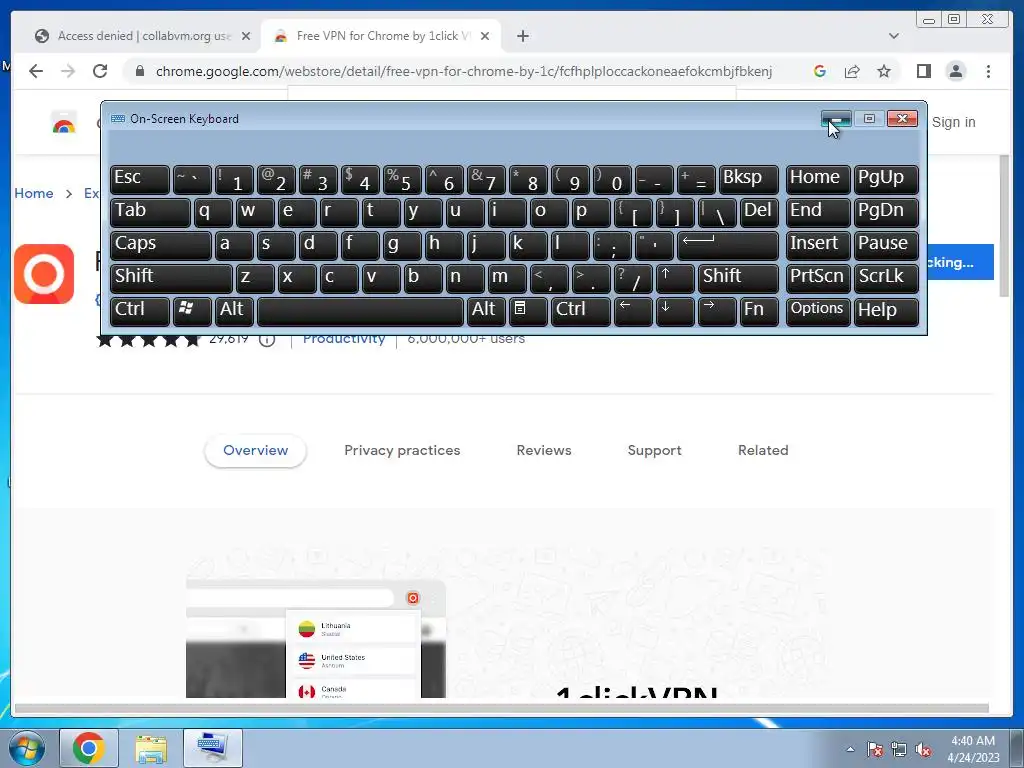This screenshot has height=768, width=1024.
Task: Click the up arrow key on keyboard
Action: coord(675,278)
